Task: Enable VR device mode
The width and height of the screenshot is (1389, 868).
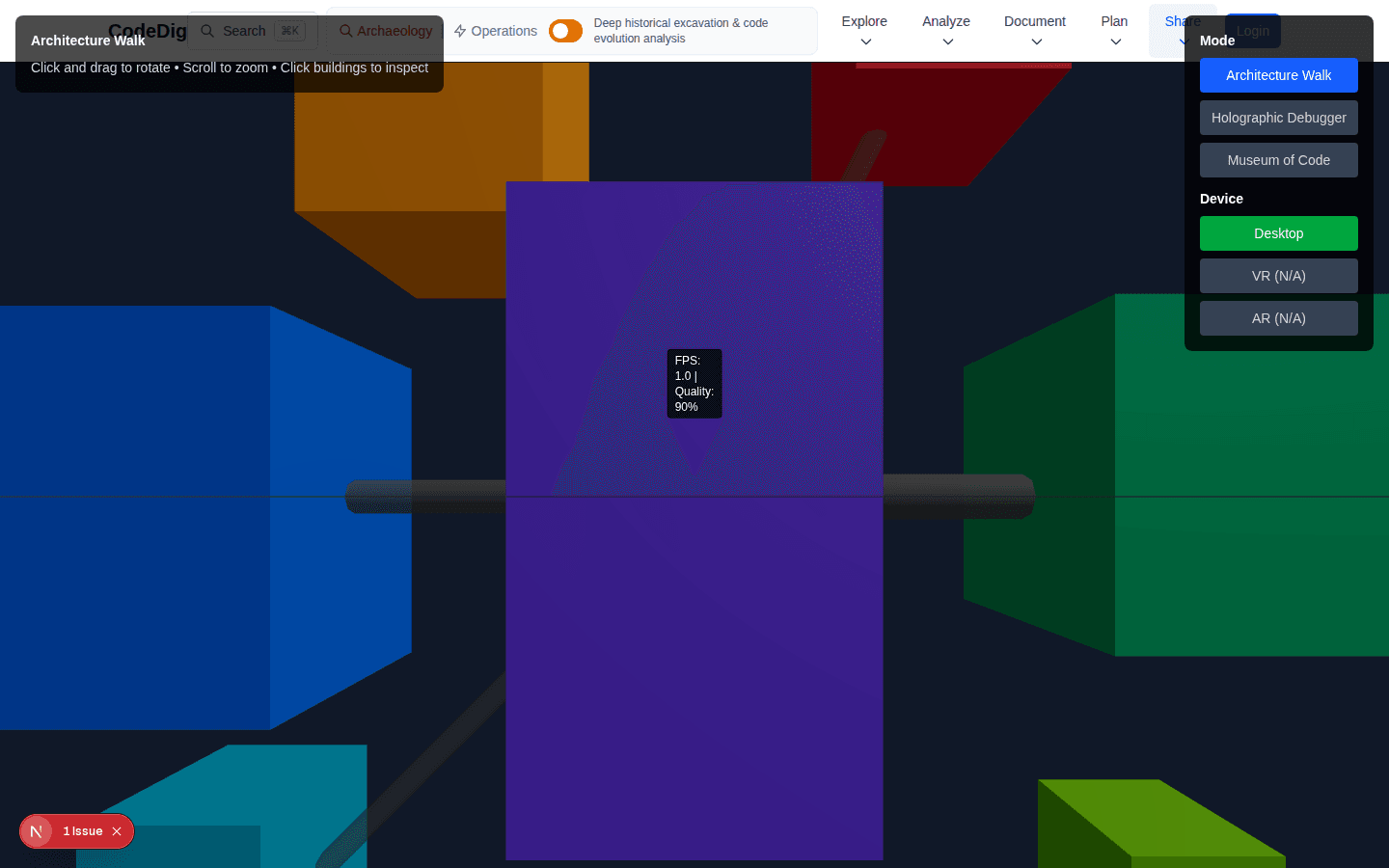Action: [x=1278, y=276]
